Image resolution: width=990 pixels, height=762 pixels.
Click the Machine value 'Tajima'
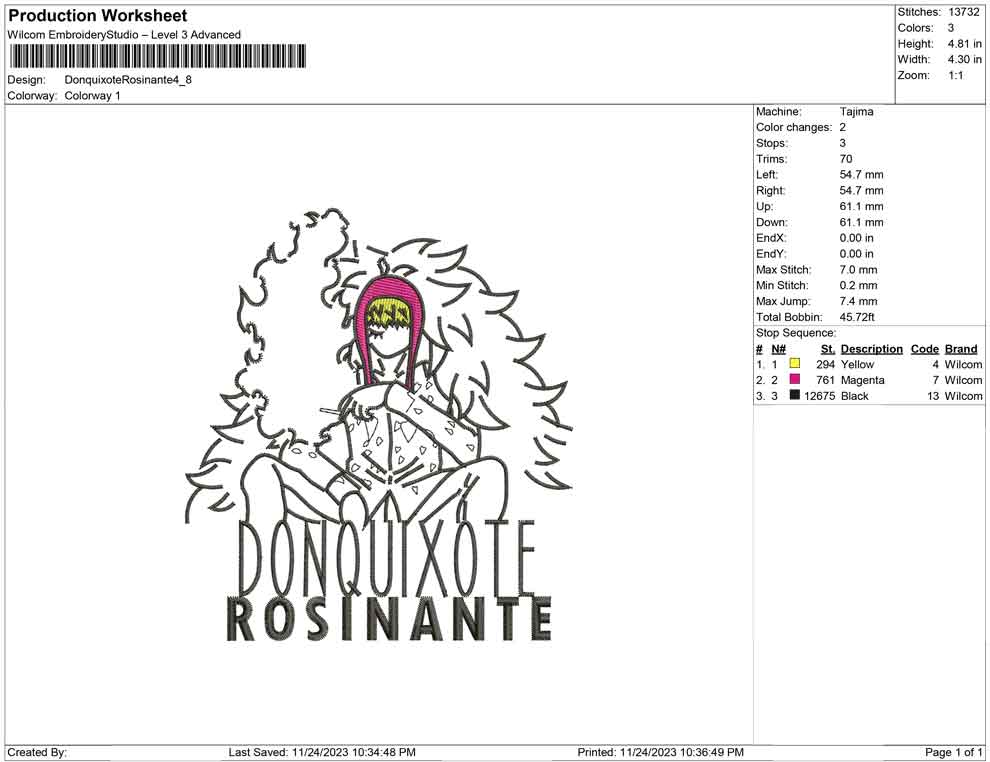(x=857, y=111)
